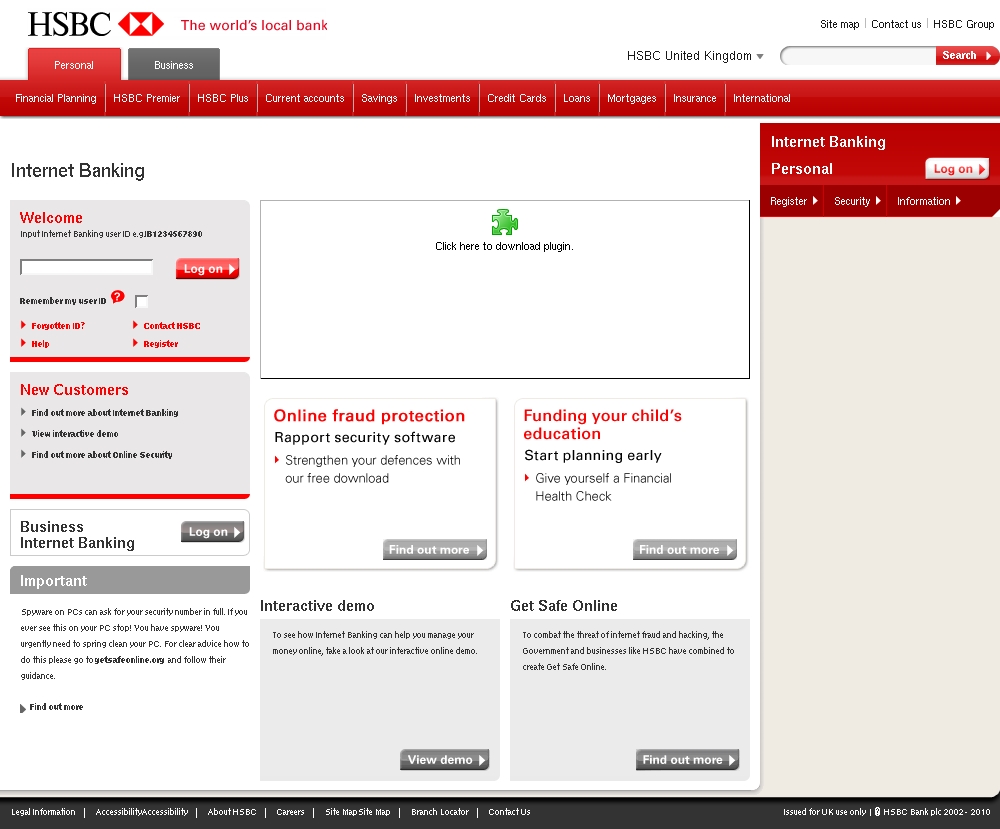Click Find out more under Online fraud protection

(434, 550)
